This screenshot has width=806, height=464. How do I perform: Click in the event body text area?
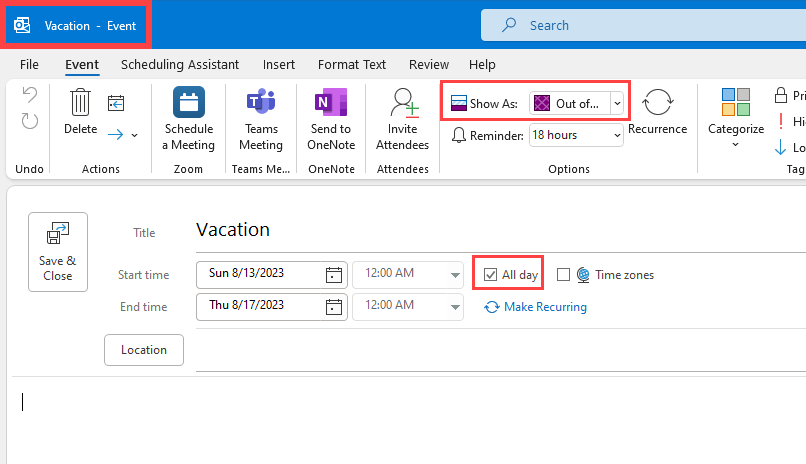[409, 420]
